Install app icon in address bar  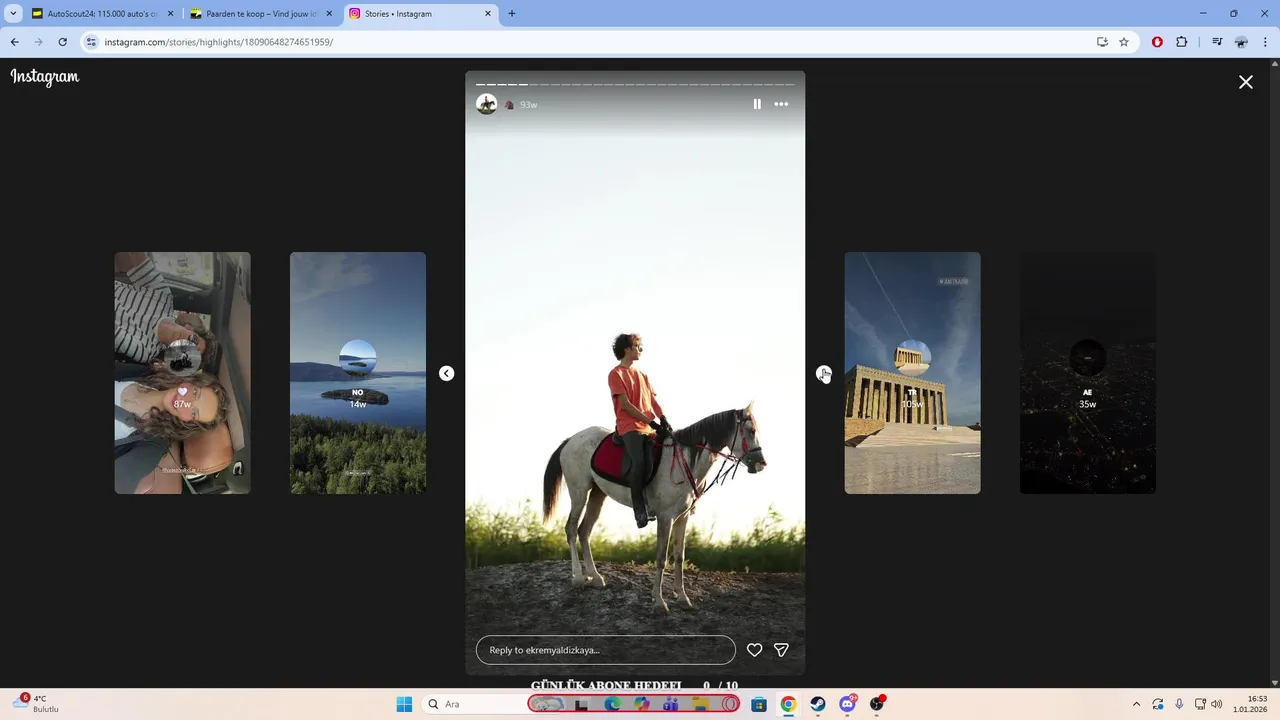point(1102,42)
